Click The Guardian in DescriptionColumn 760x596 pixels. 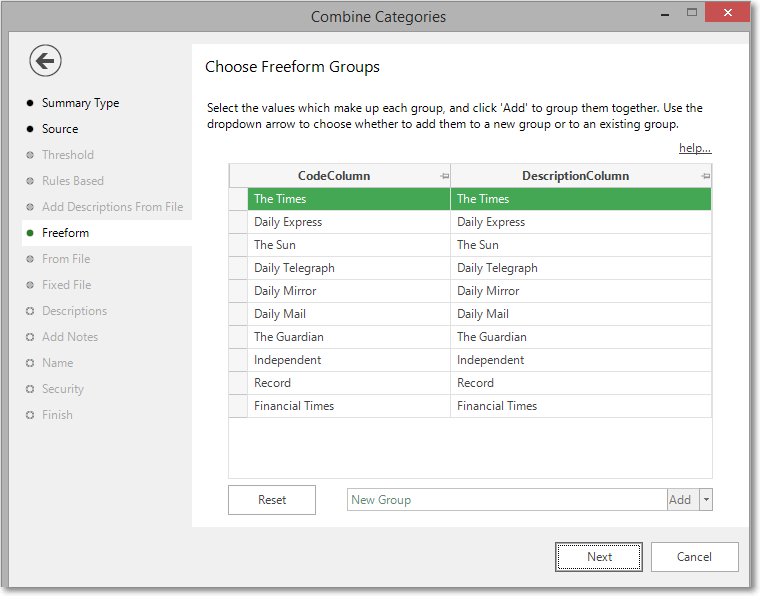(581, 337)
